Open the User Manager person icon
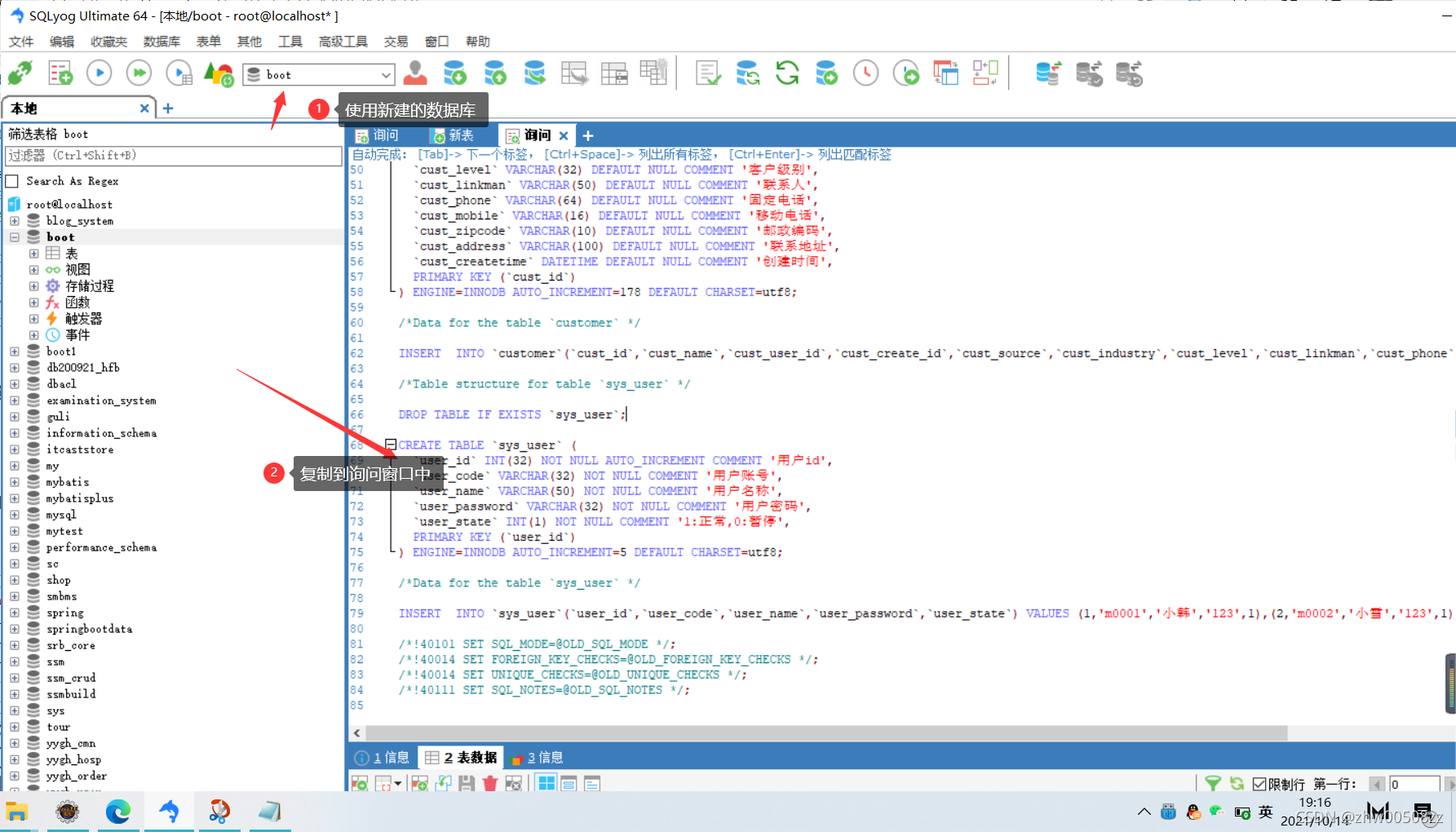1456x832 pixels. (x=415, y=73)
